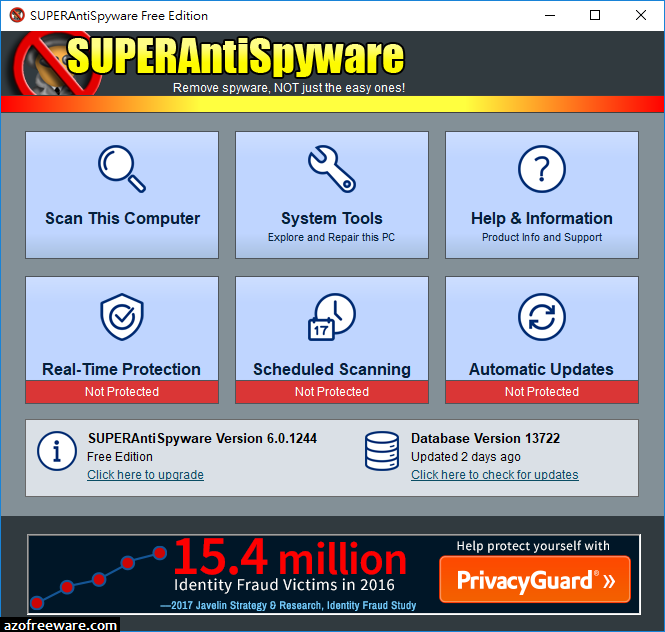The image size is (665, 632).
Task: Click the database stack icon
Action: pos(382,451)
